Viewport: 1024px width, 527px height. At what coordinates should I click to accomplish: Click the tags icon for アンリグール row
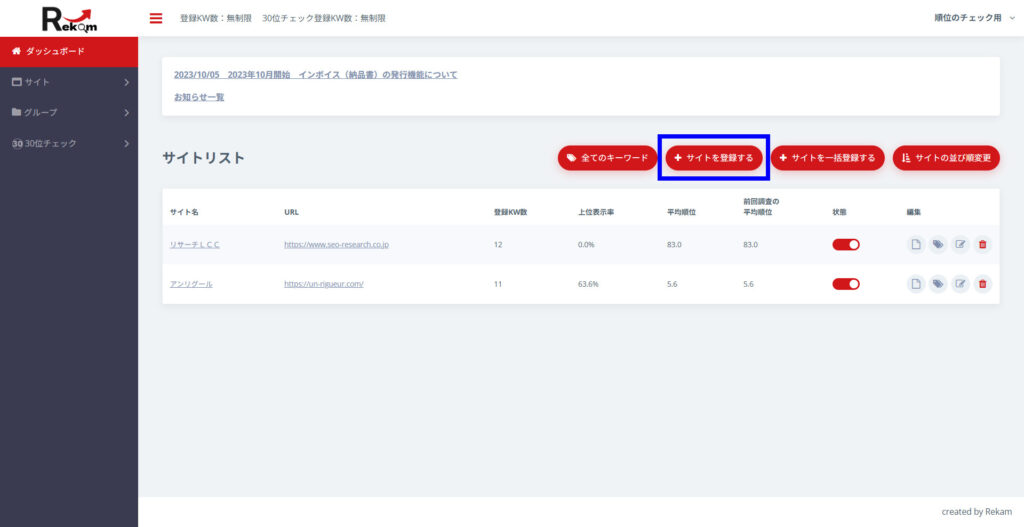point(937,284)
